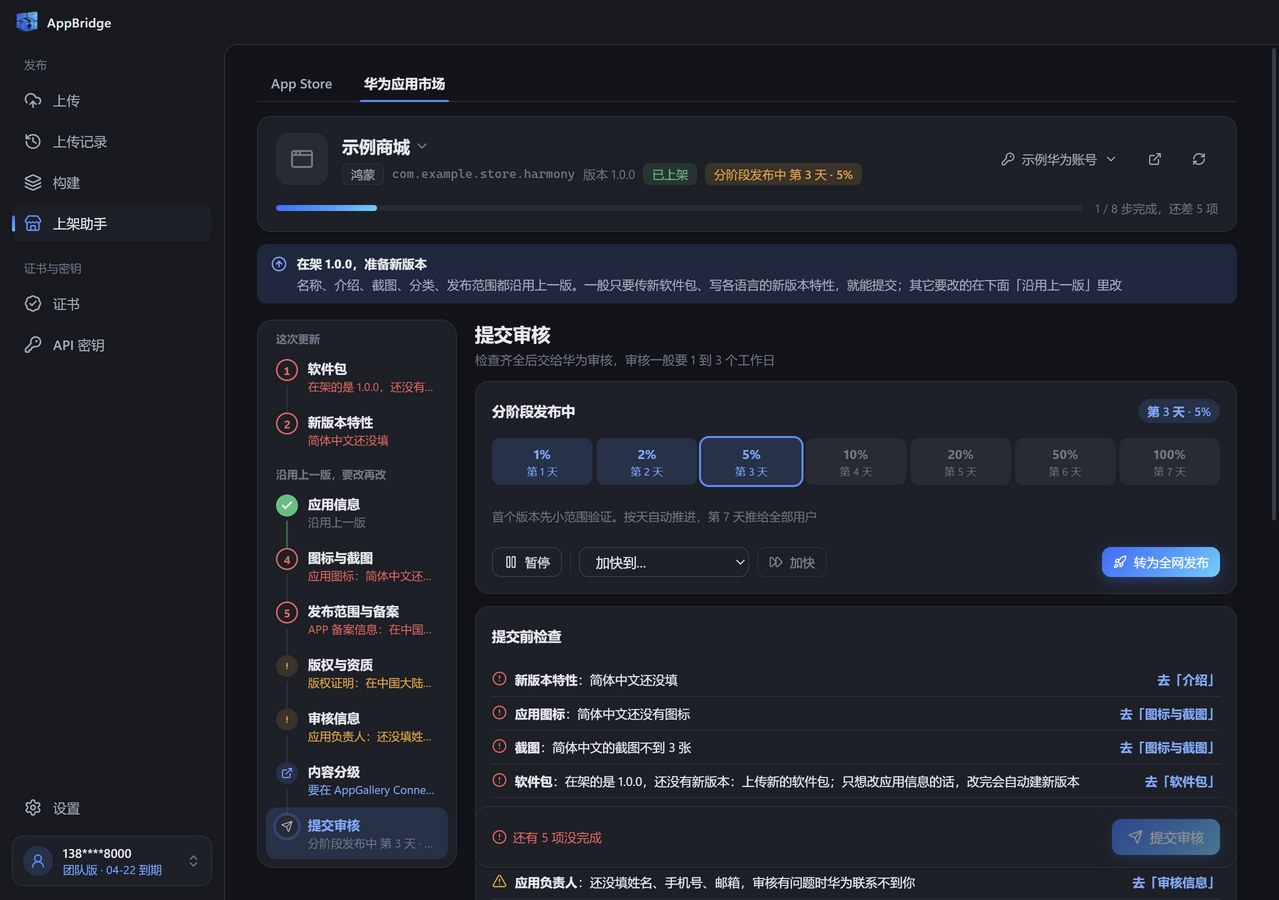Click the 分阶段发布中 第 3 天 · 5% header badge
Screen dimensions: 1279x900
pyautogui.click(x=783, y=174)
